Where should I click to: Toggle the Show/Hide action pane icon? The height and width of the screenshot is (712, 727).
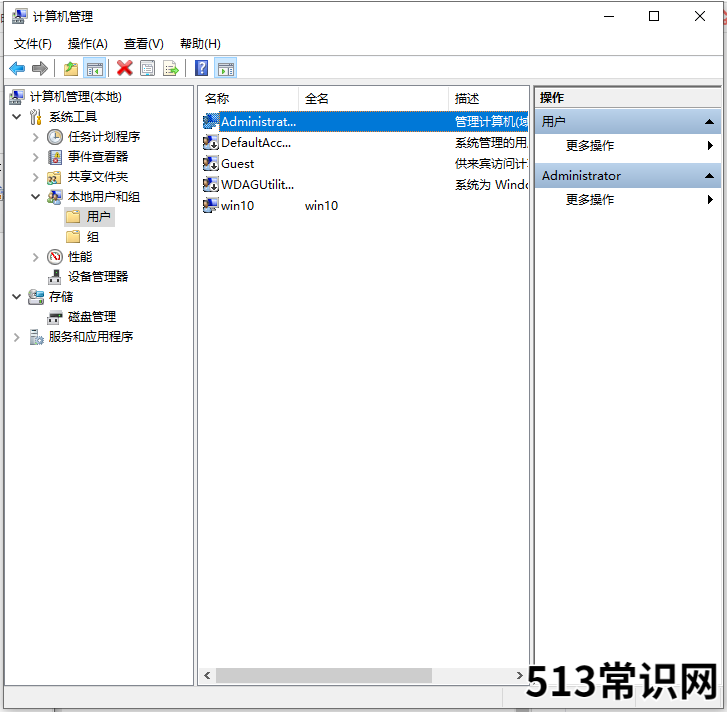tap(226, 69)
